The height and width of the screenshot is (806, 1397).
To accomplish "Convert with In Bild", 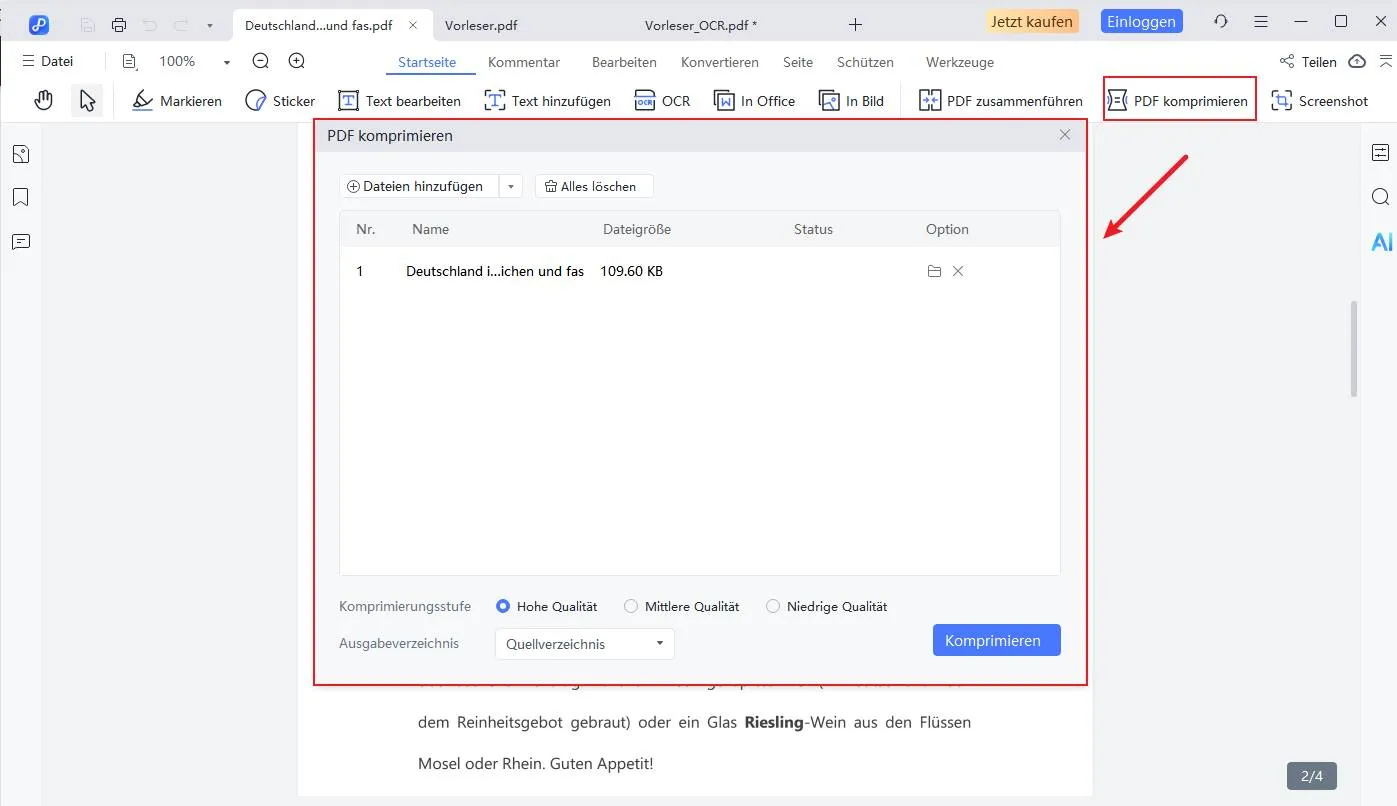I will point(851,101).
